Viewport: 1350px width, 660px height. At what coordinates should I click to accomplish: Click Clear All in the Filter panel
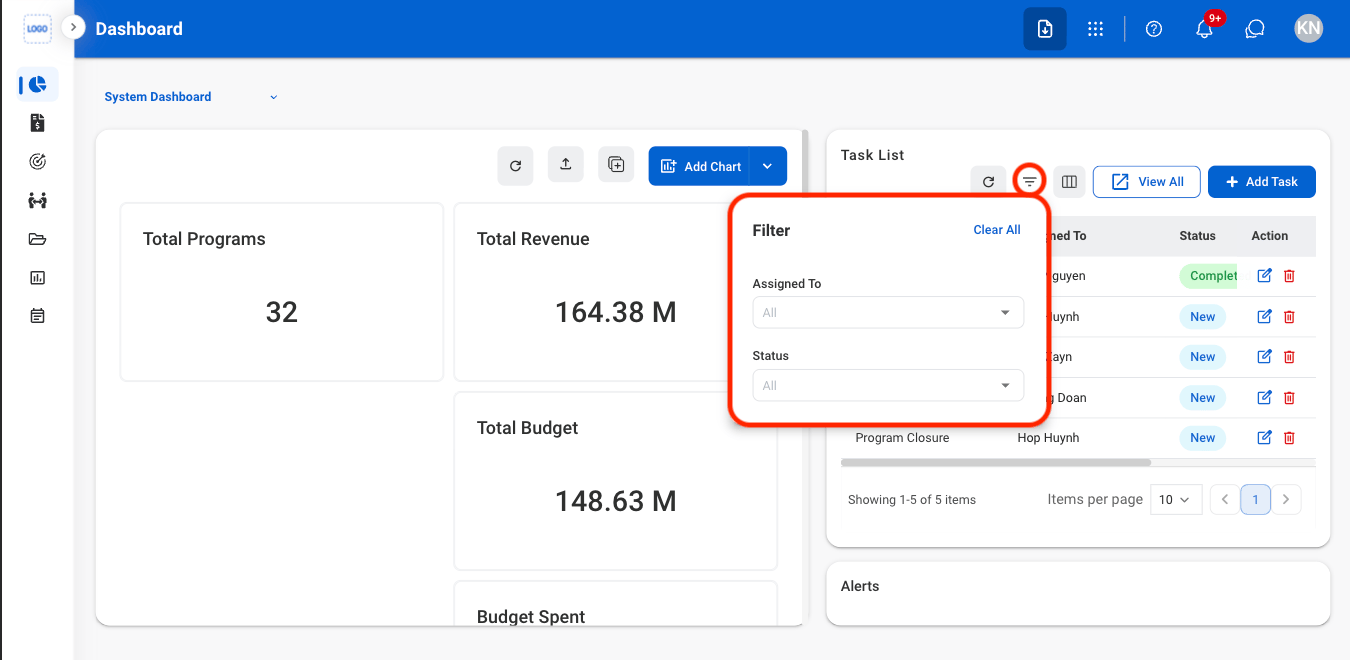coord(997,230)
